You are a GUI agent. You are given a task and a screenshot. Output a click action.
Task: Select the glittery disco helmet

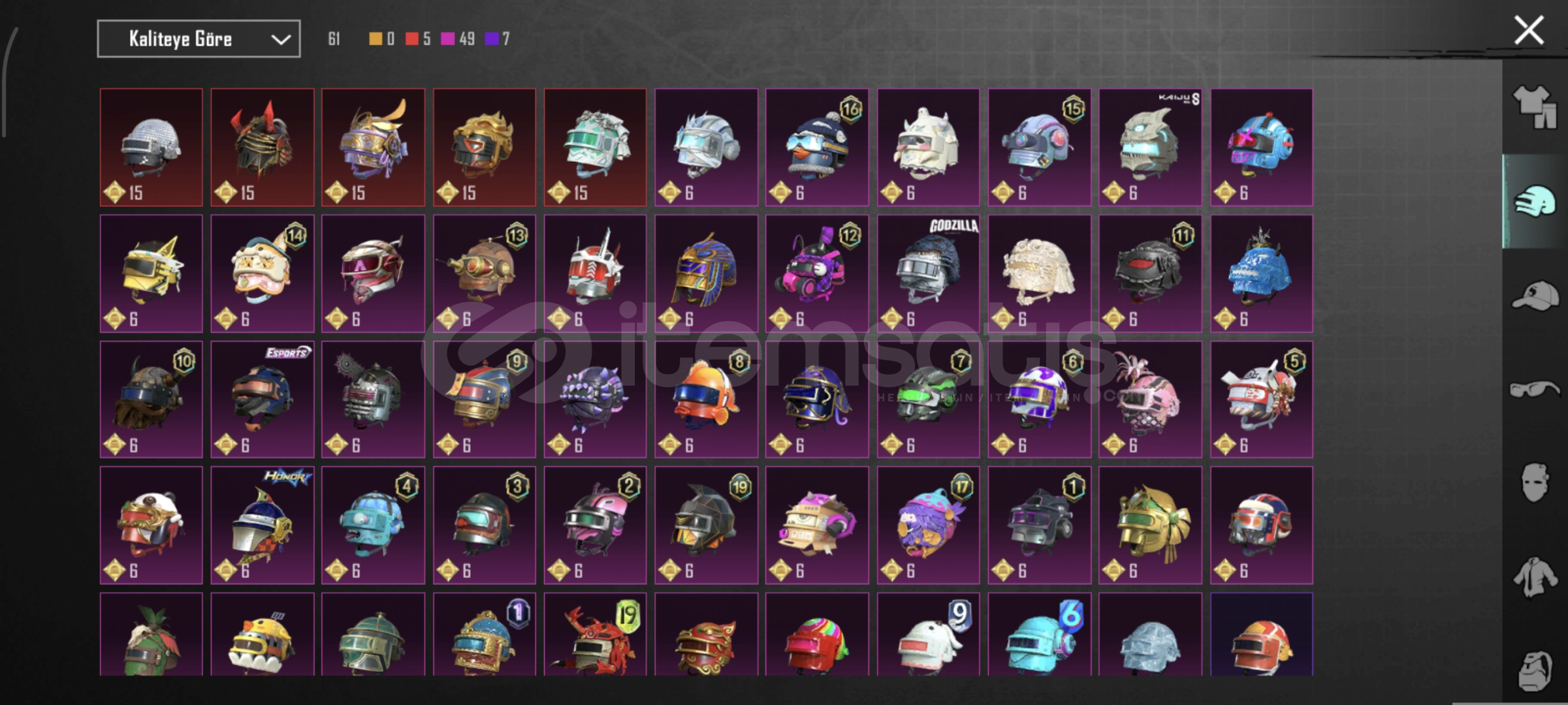[151, 148]
